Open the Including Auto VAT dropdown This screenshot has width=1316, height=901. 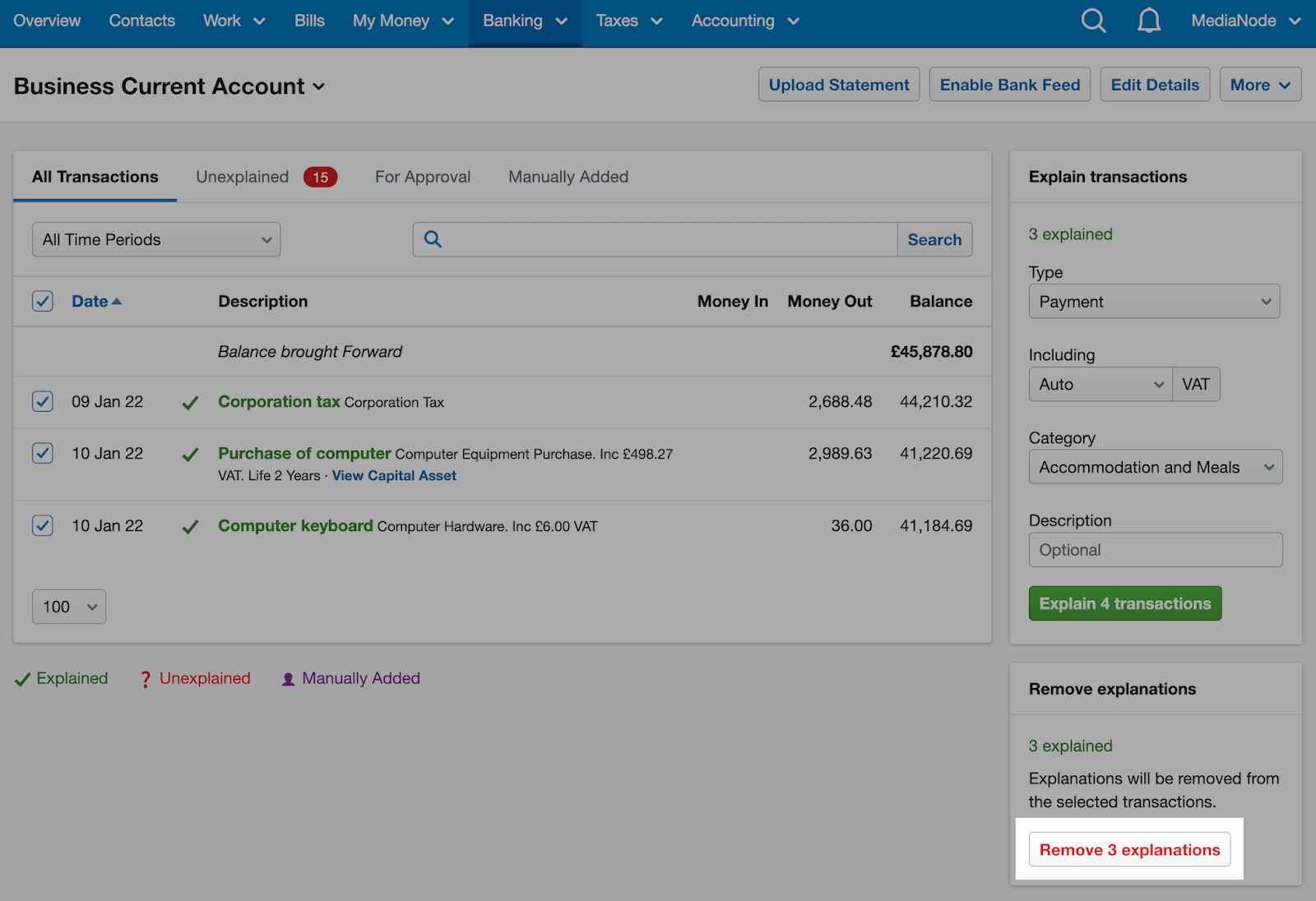1100,384
